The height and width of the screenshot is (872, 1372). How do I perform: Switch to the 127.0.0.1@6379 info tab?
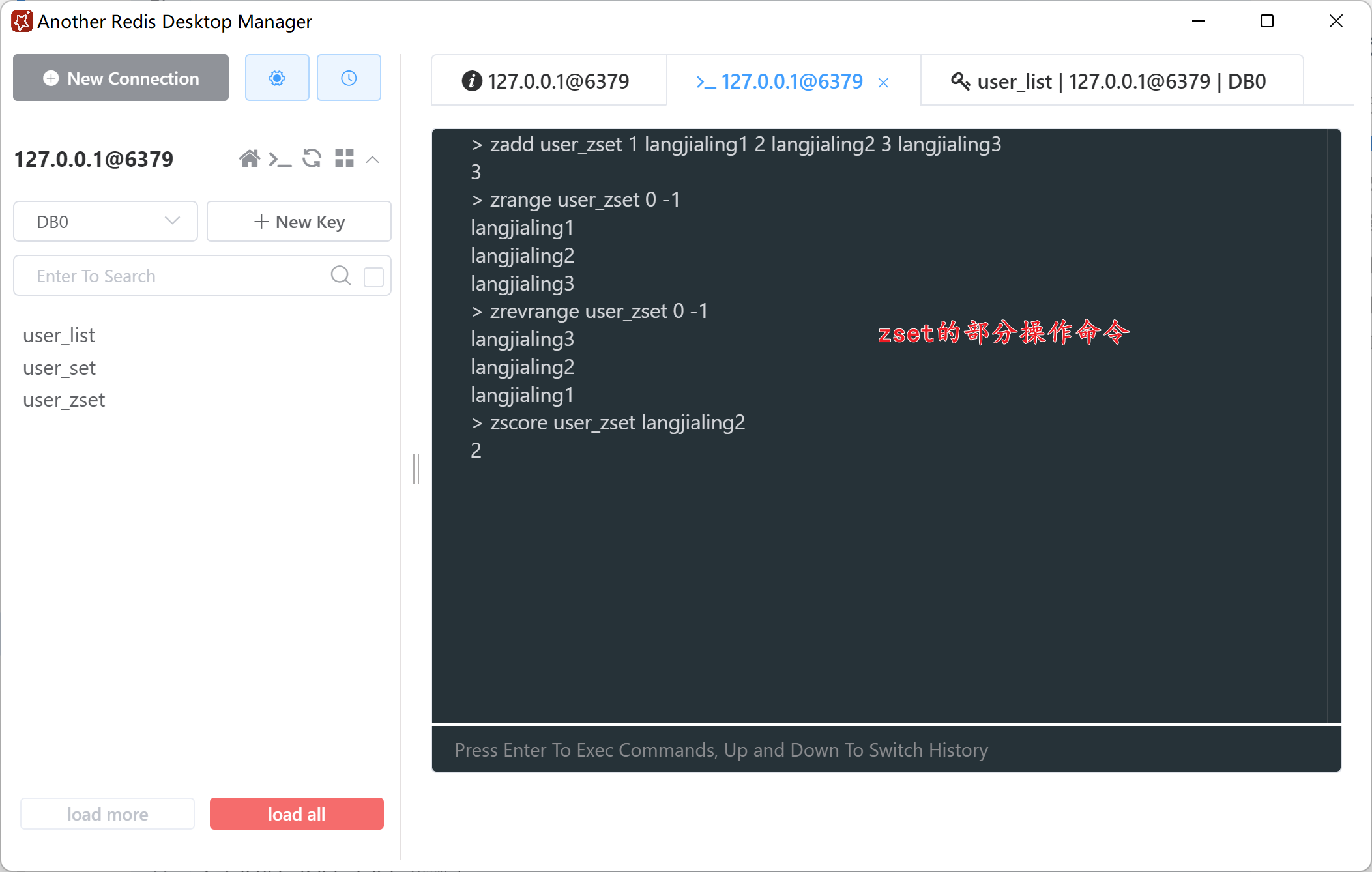point(549,81)
